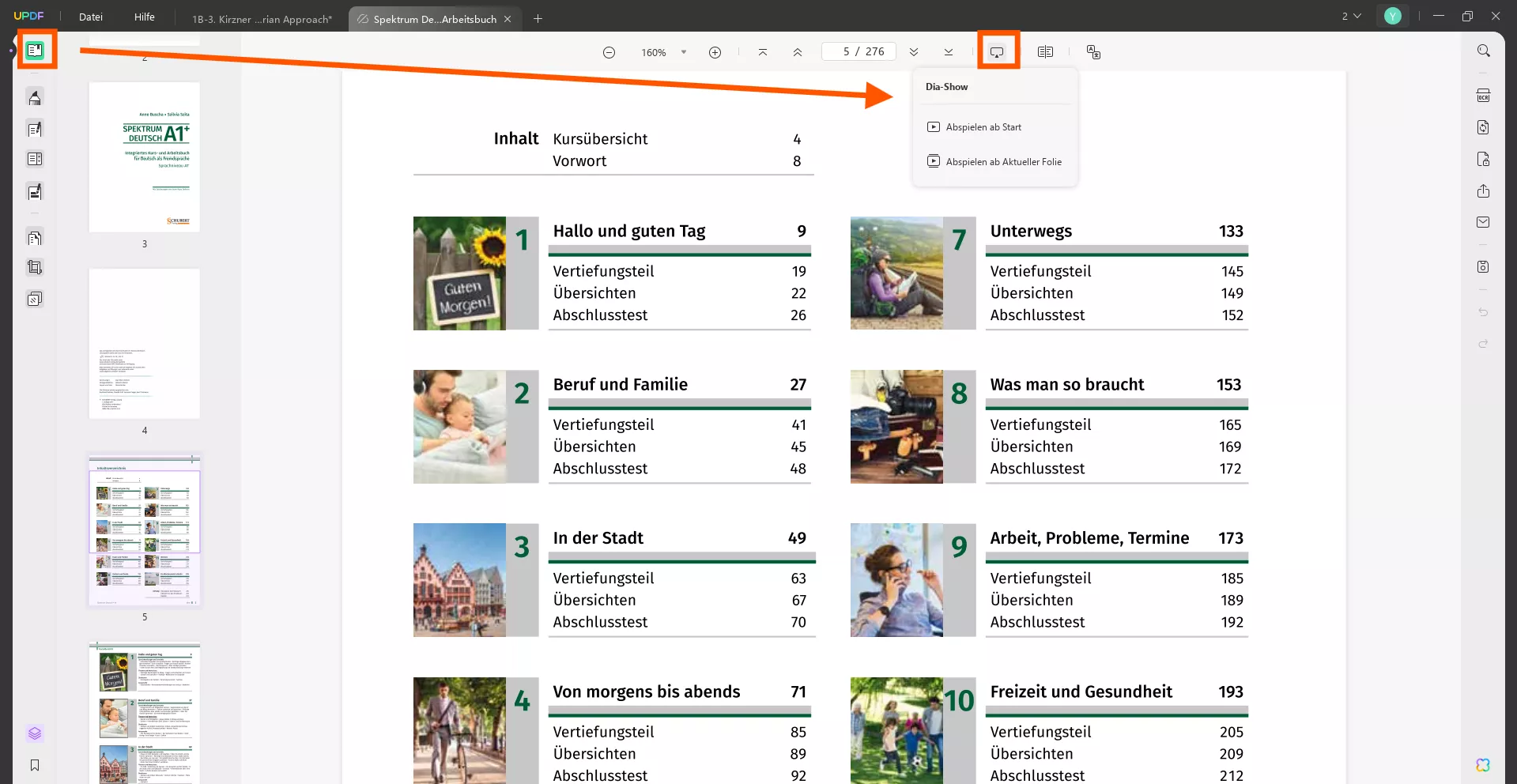Click the page number input field
The image size is (1517, 784).
click(x=859, y=51)
